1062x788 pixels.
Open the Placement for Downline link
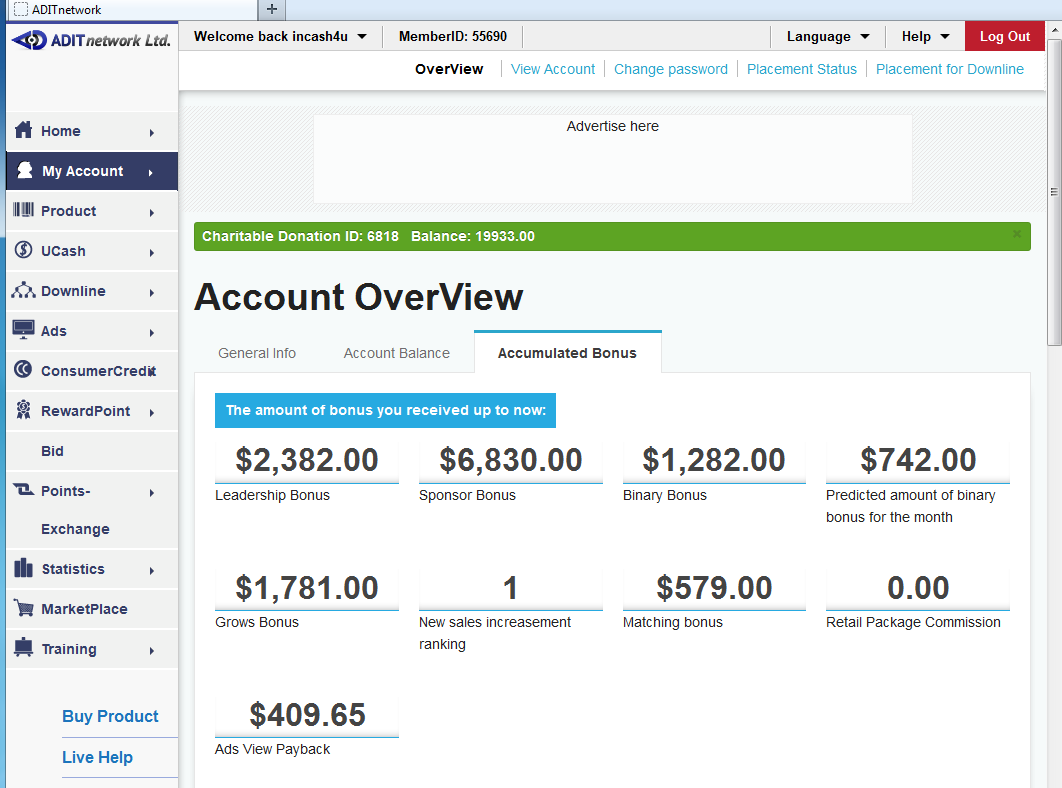950,69
